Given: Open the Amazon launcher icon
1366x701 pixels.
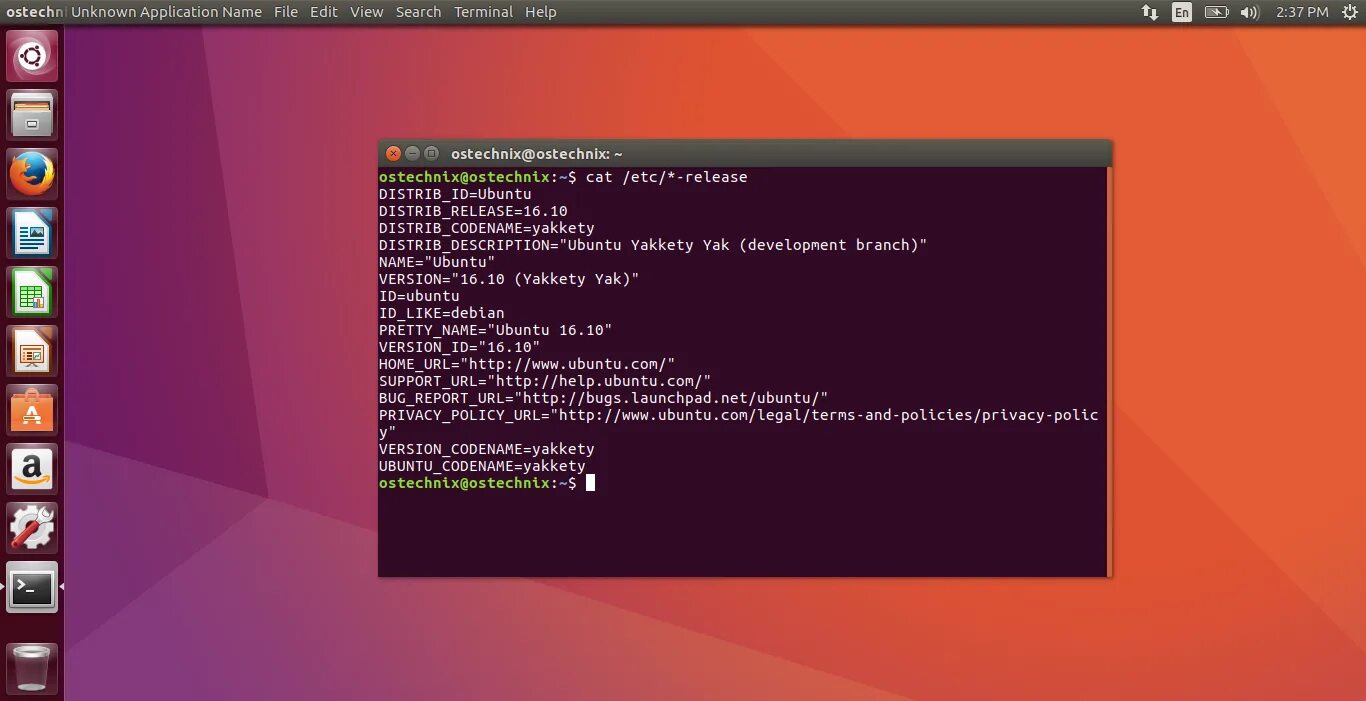Looking at the screenshot, I should coord(32,469).
